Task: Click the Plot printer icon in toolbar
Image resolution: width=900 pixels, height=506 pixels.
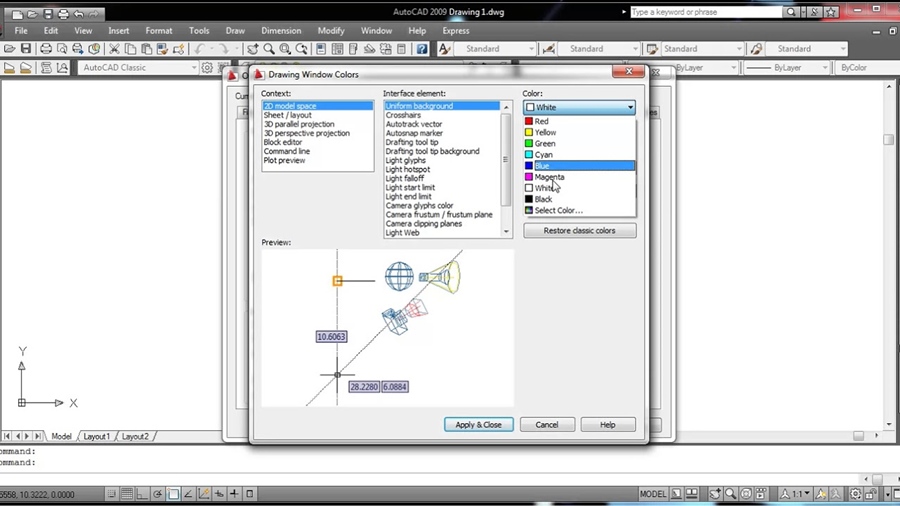Action: point(46,48)
